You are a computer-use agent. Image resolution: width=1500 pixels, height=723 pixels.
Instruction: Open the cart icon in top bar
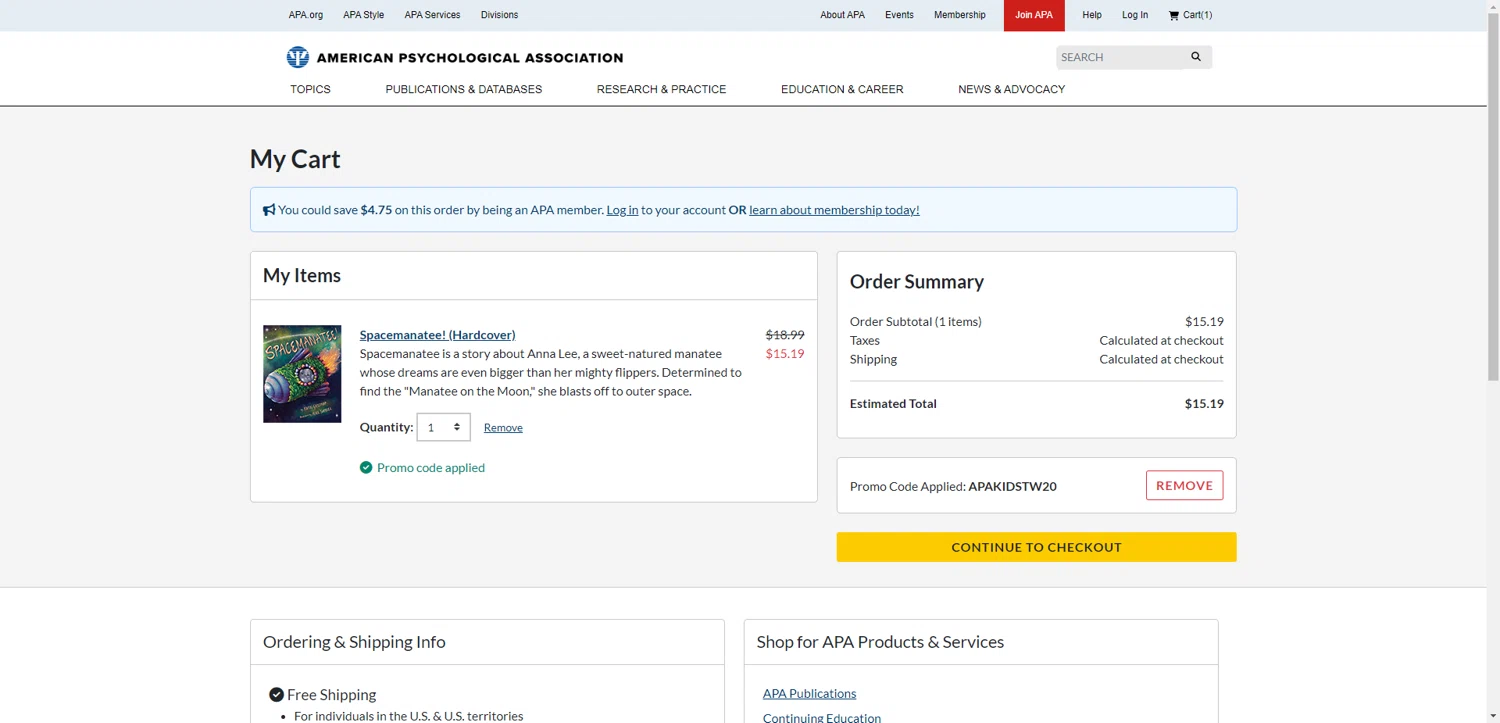1174,15
